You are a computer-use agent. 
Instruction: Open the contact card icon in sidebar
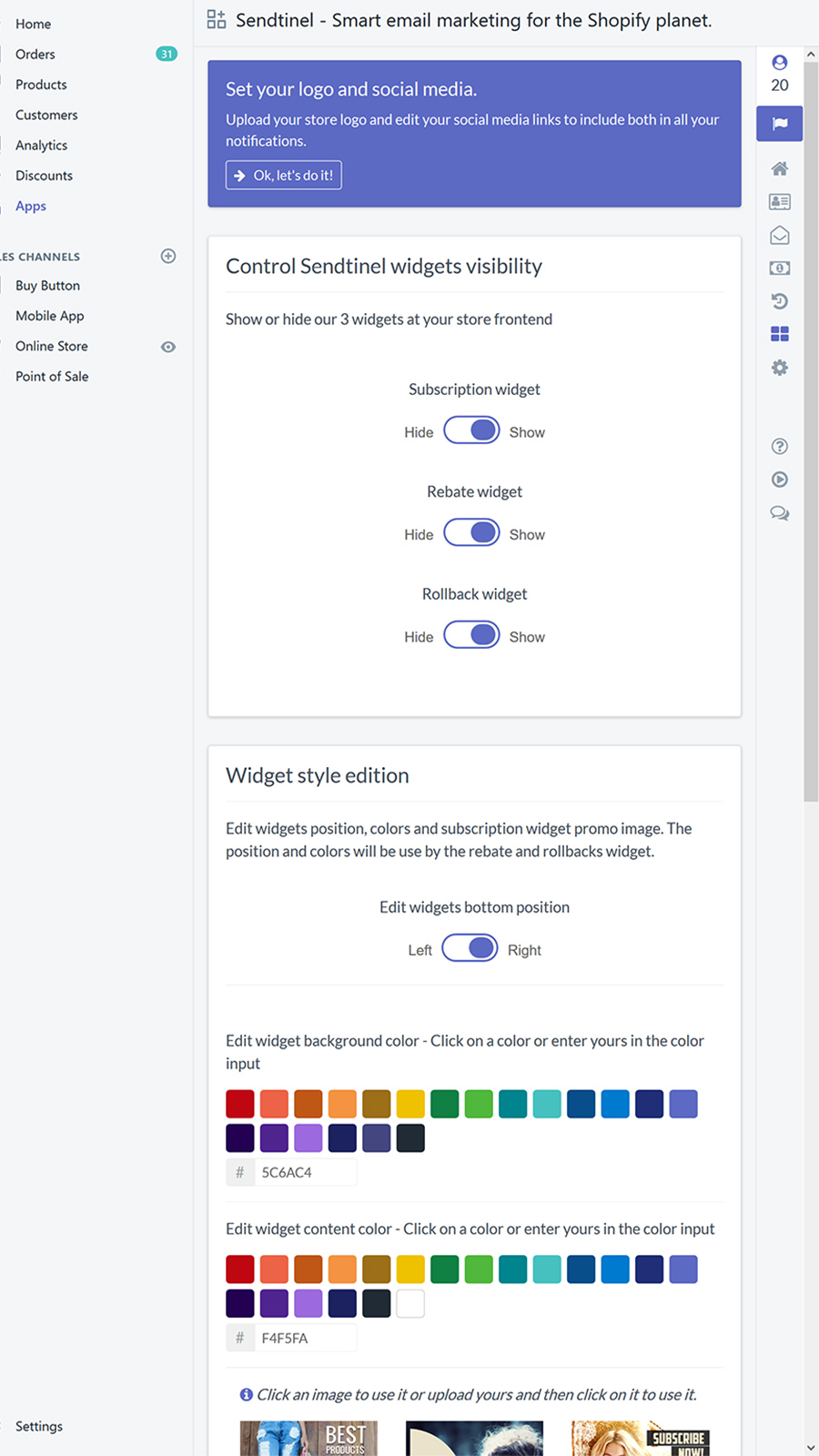pos(780,202)
